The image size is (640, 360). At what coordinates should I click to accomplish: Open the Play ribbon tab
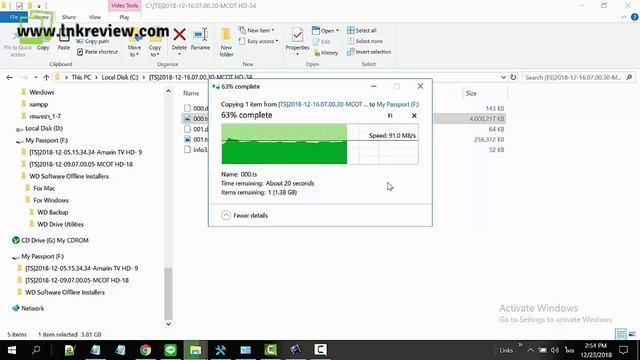click(124, 17)
